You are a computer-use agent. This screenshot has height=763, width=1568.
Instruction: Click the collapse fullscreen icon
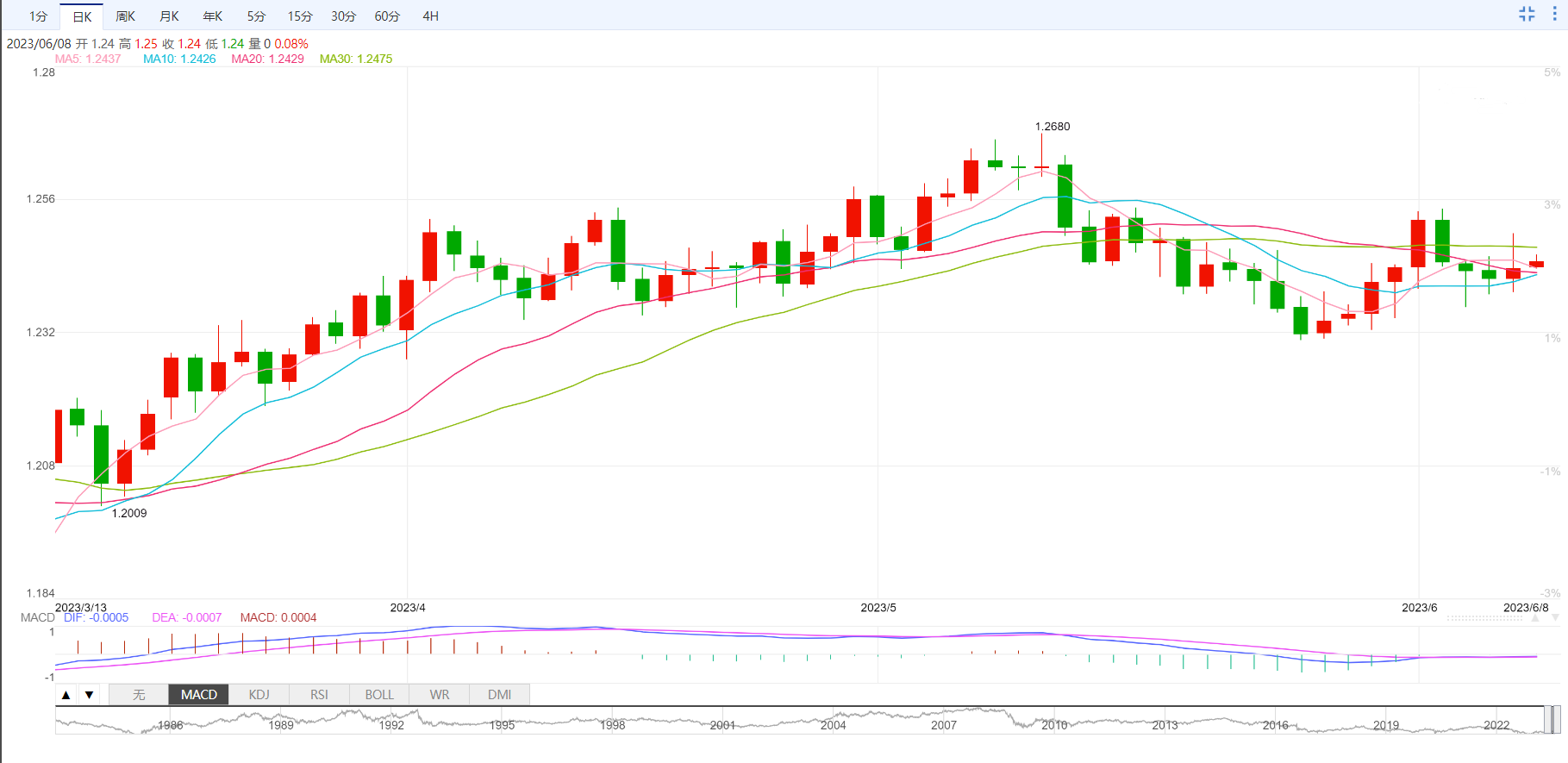coord(1527,14)
